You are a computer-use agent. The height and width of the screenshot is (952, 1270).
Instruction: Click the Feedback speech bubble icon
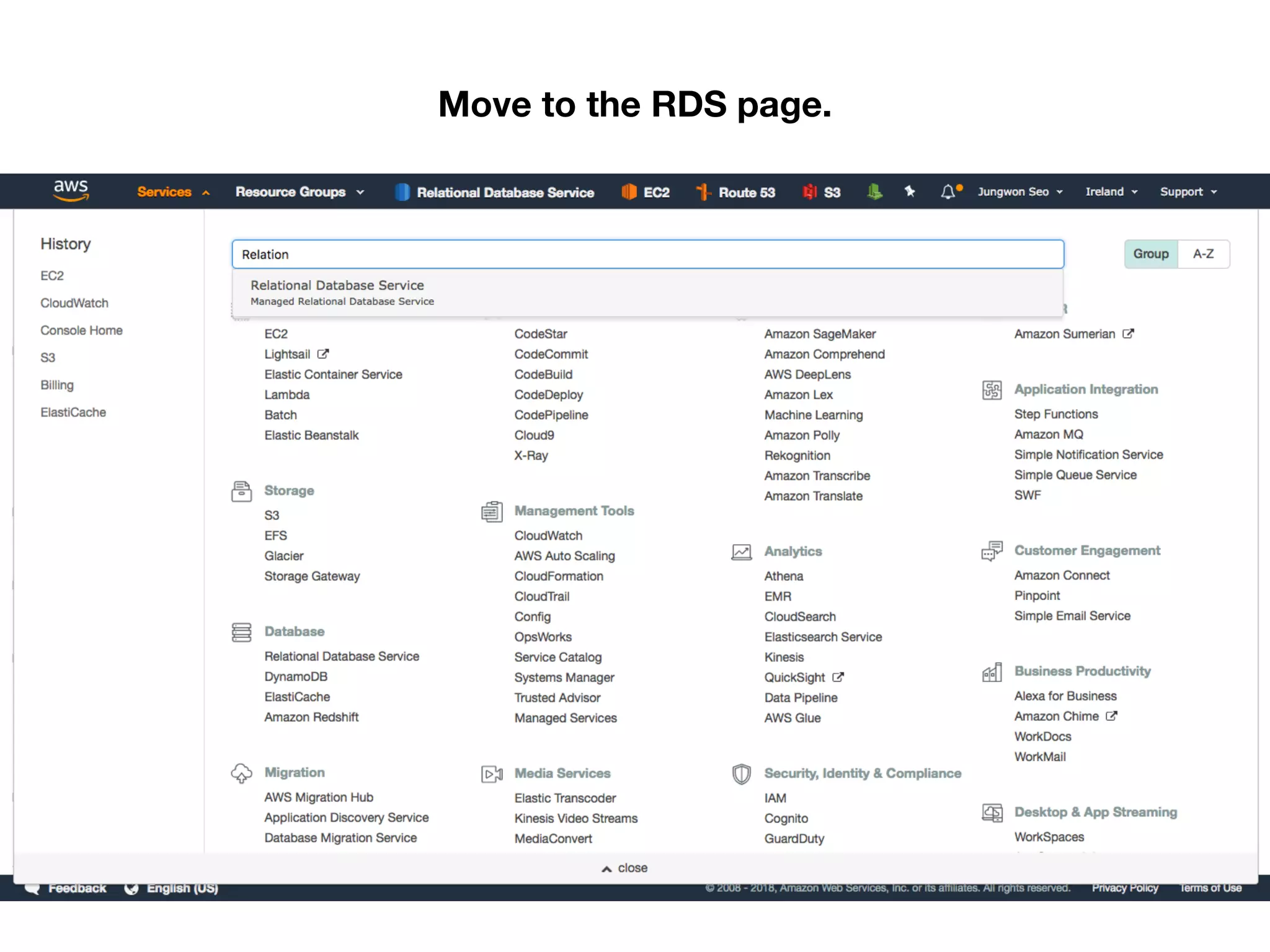[32, 889]
